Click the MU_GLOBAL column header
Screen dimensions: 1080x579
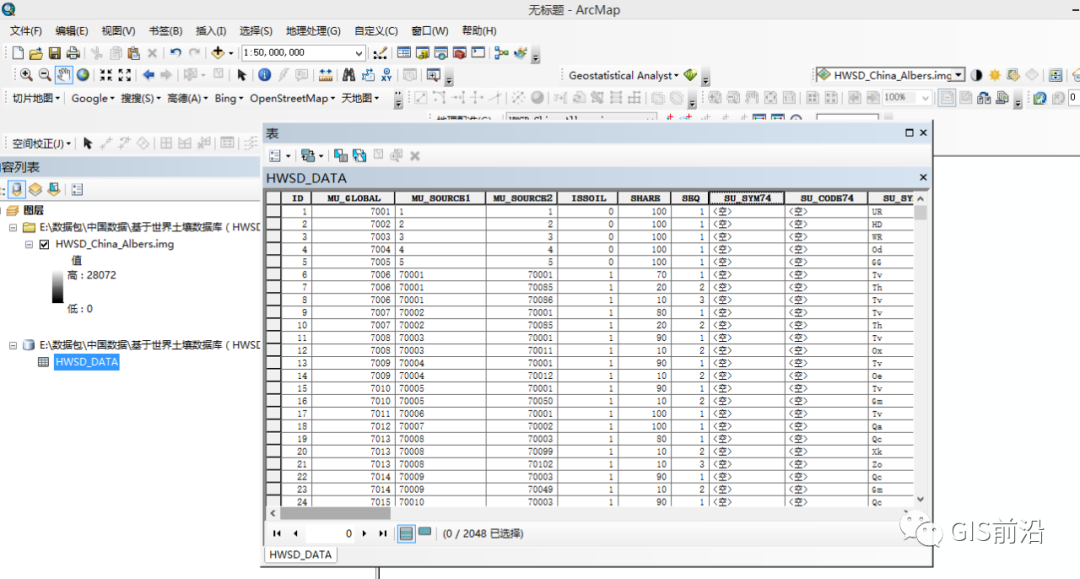tap(353, 198)
